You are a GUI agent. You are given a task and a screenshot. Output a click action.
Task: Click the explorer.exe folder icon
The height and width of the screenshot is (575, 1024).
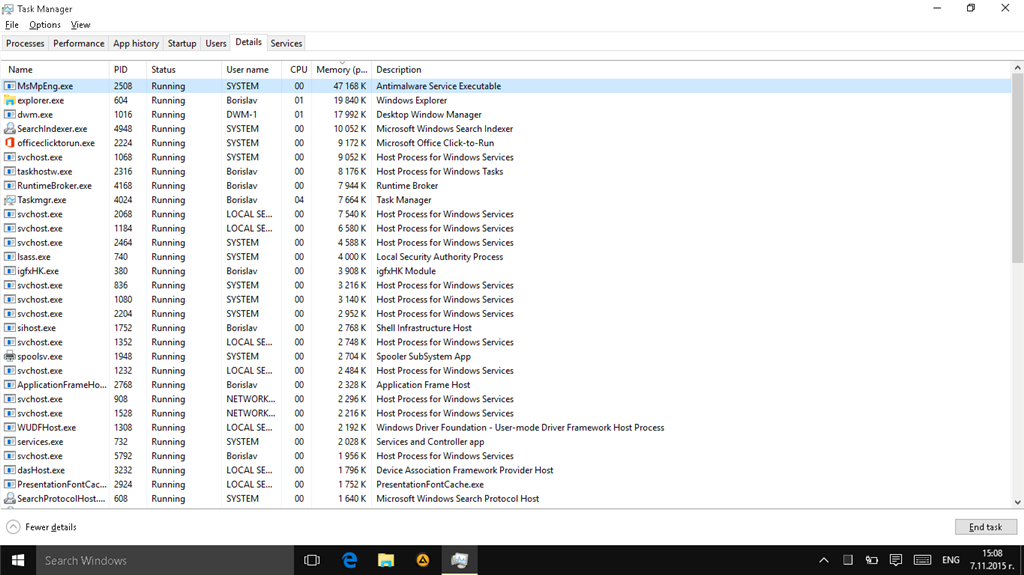(x=10, y=101)
